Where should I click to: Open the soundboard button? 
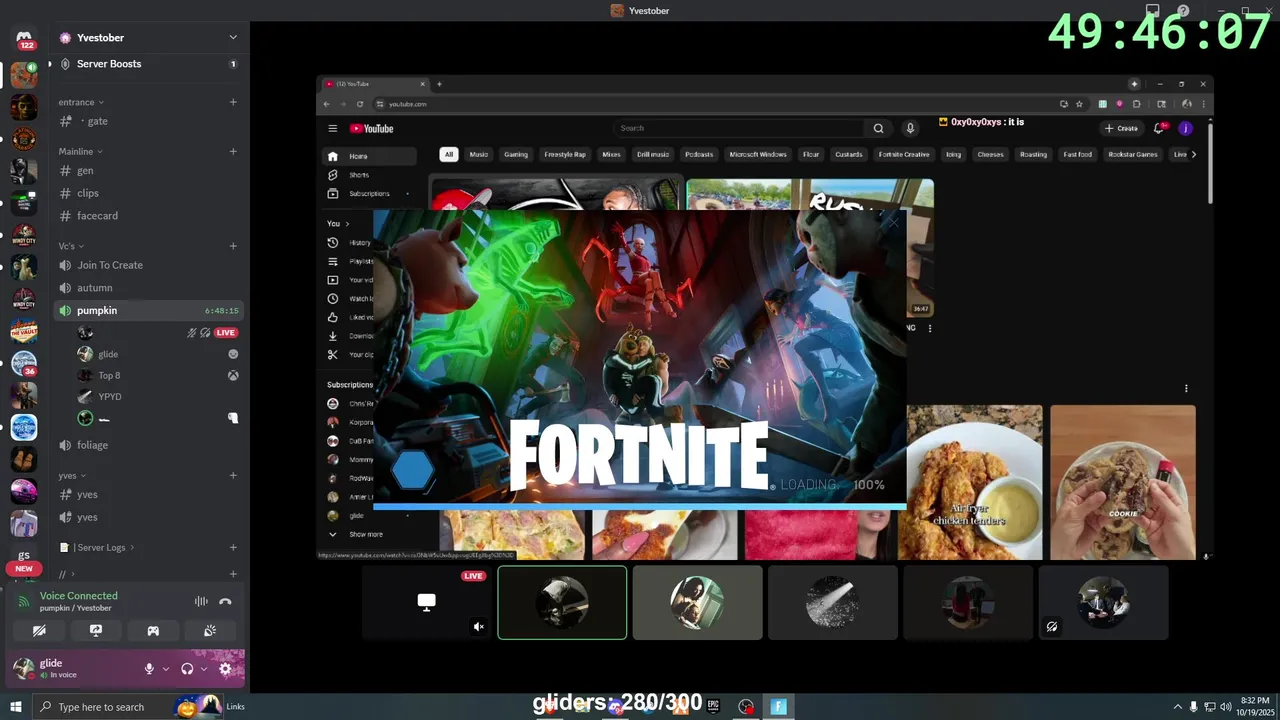click(x=210, y=631)
